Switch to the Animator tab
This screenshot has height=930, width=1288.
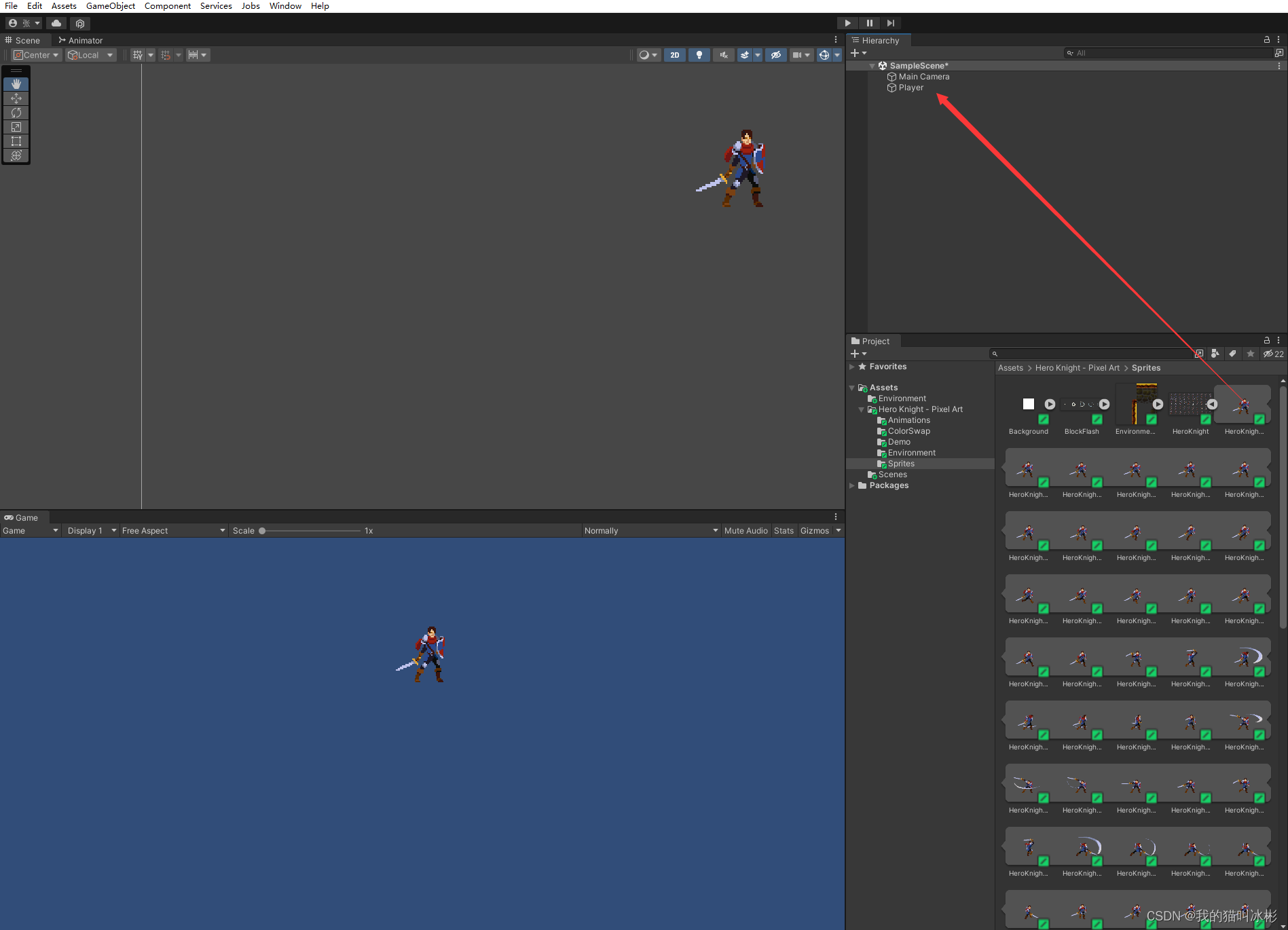[81, 40]
